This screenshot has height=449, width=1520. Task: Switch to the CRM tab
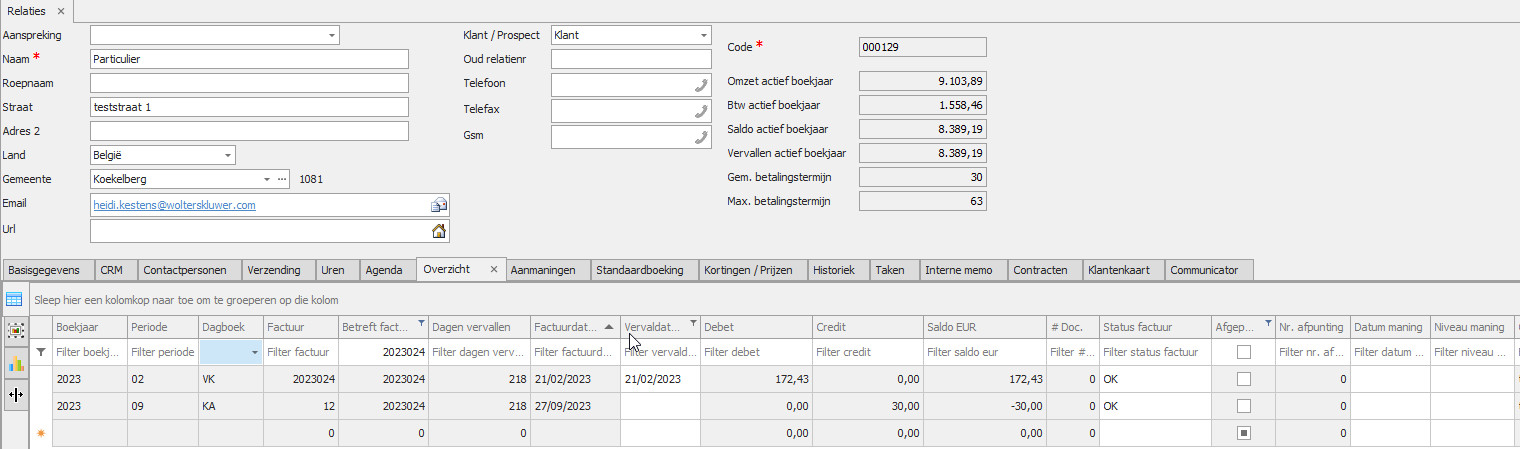click(x=112, y=270)
